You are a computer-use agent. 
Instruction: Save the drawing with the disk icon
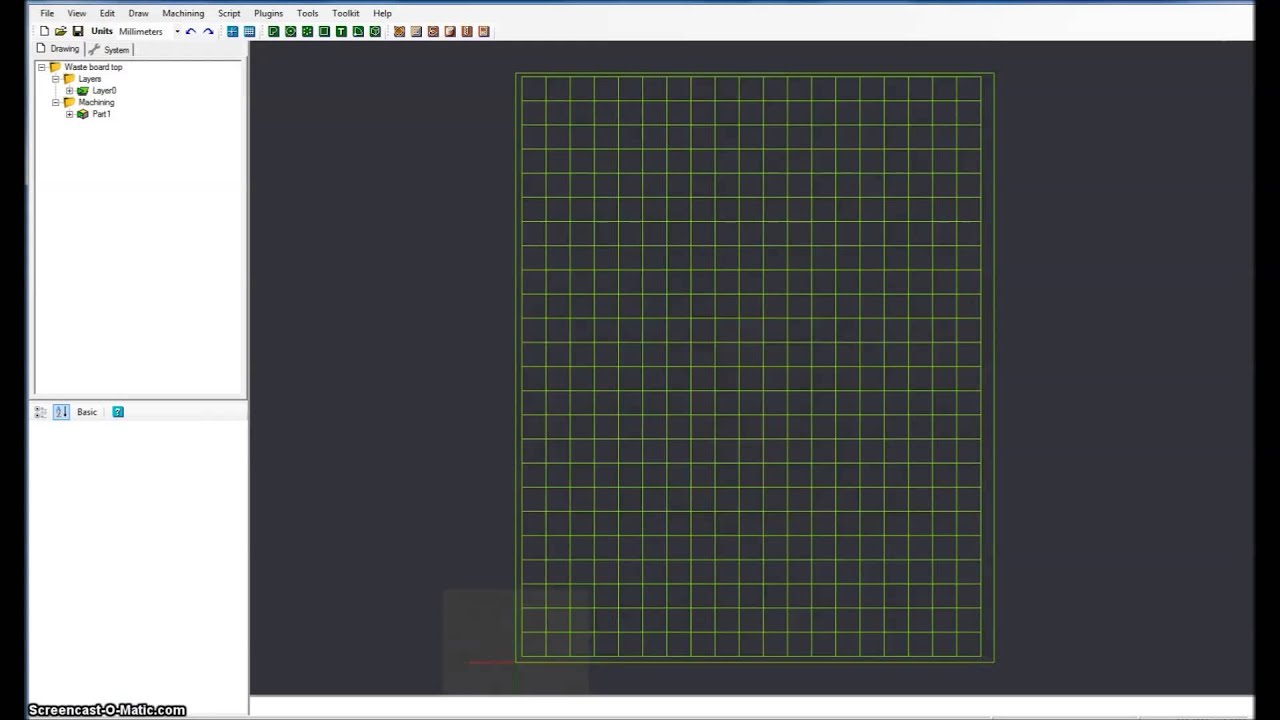tap(77, 31)
